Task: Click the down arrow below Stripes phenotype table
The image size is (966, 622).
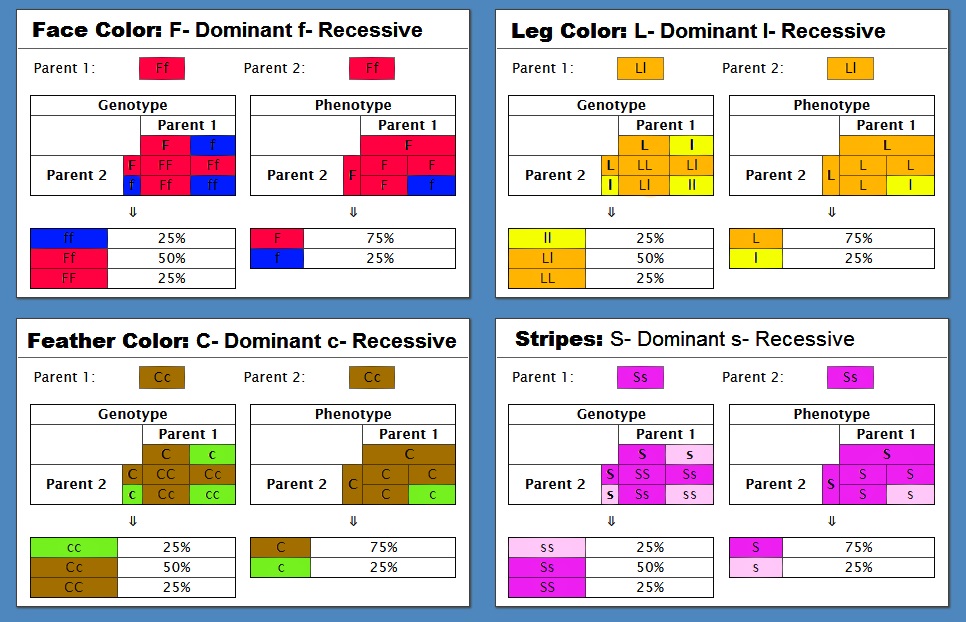Action: click(831, 521)
